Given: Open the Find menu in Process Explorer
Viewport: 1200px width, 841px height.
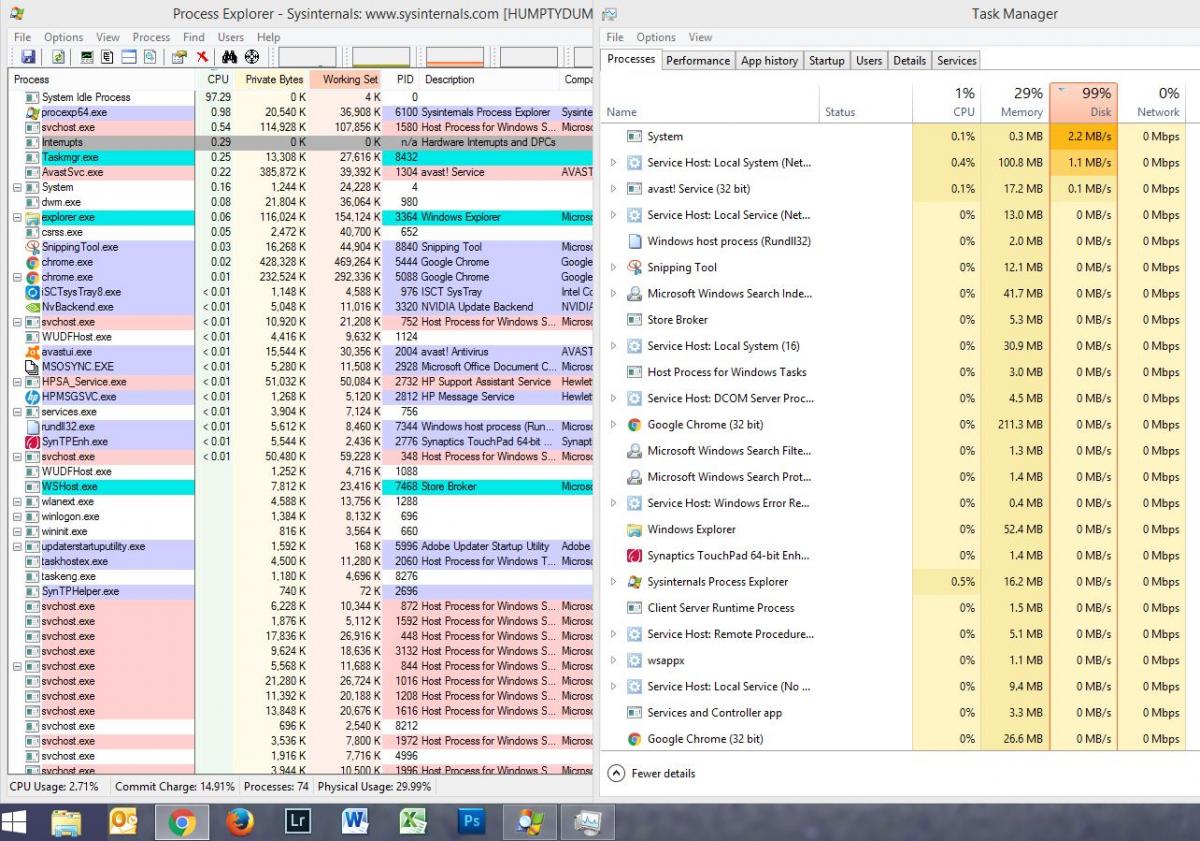Looking at the screenshot, I should click(x=194, y=37).
